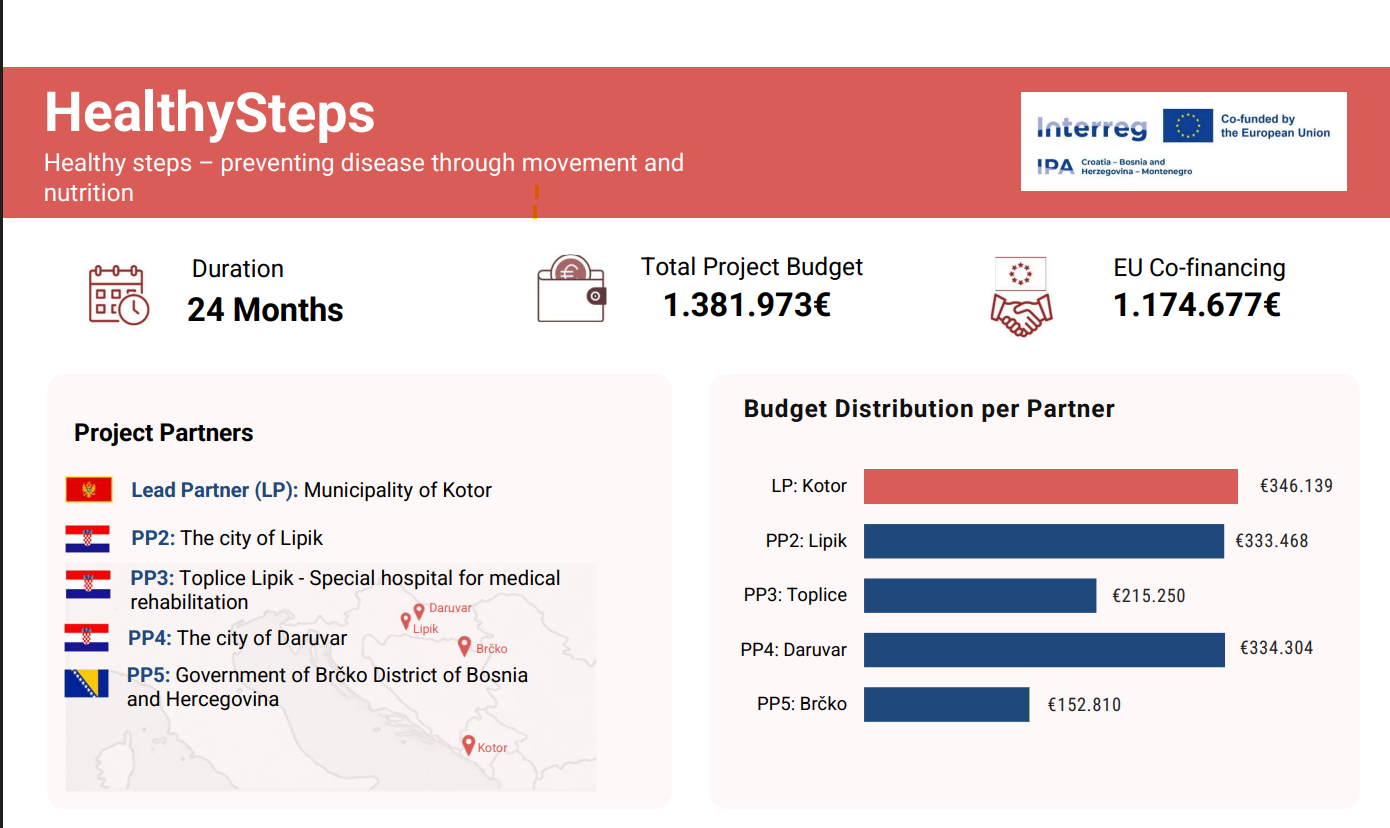Click the Interreg IPA logo banner
Screen dimensions: 1390x828
[x=1184, y=141]
